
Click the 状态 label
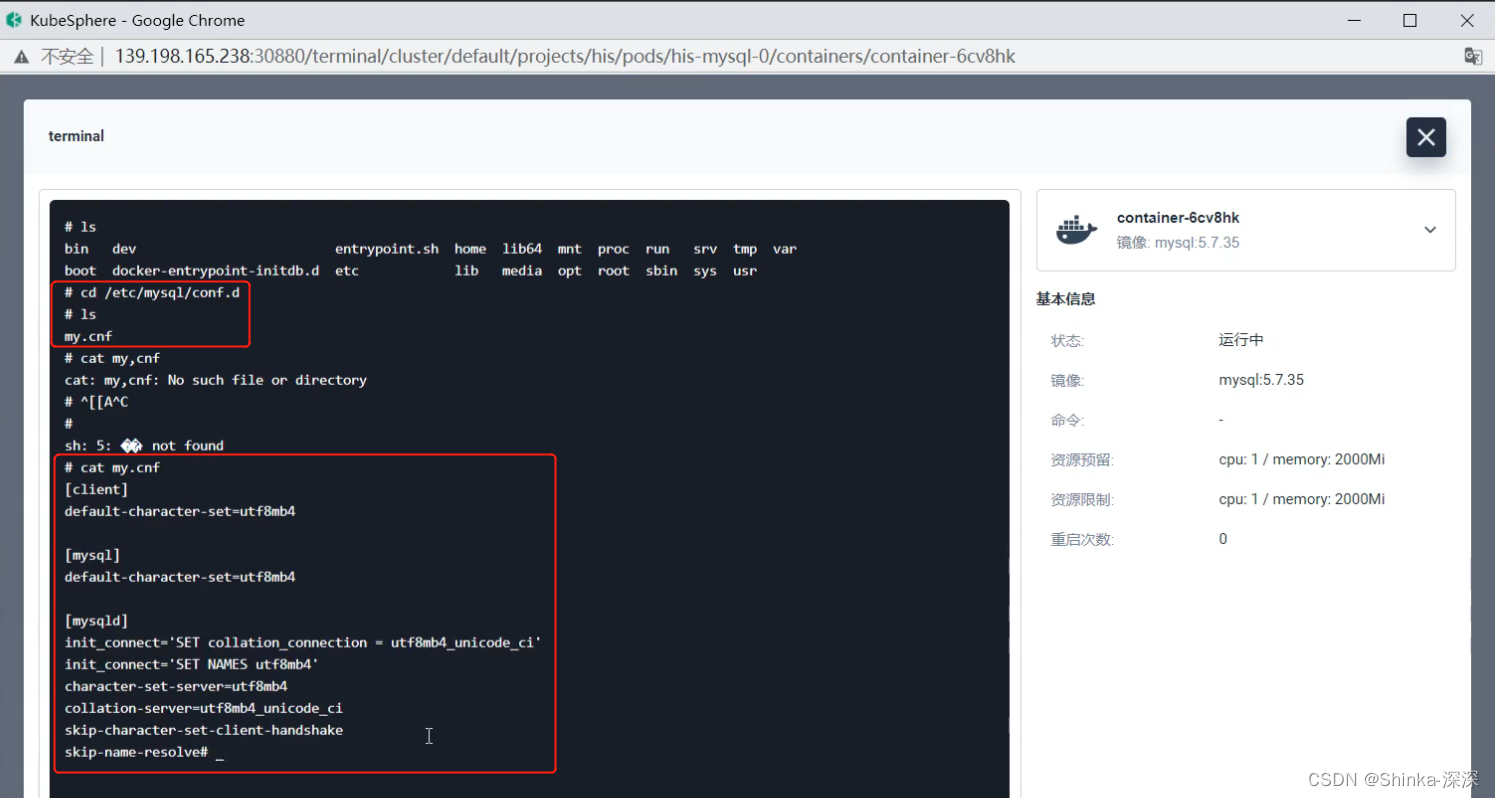point(1067,341)
